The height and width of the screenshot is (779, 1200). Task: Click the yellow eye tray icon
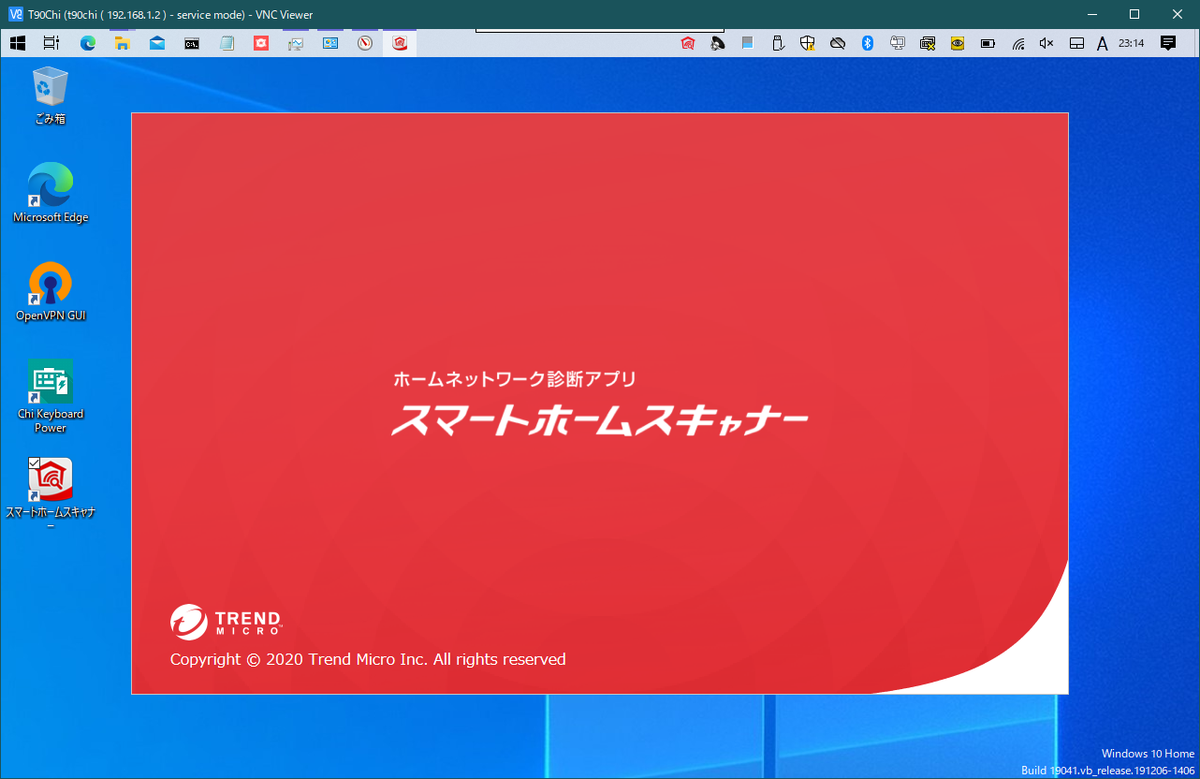957,43
